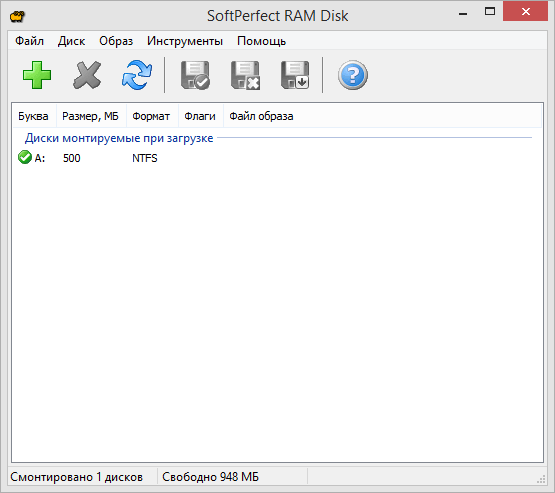Open the Файл menu
This screenshot has height=493, width=555.
(29, 41)
